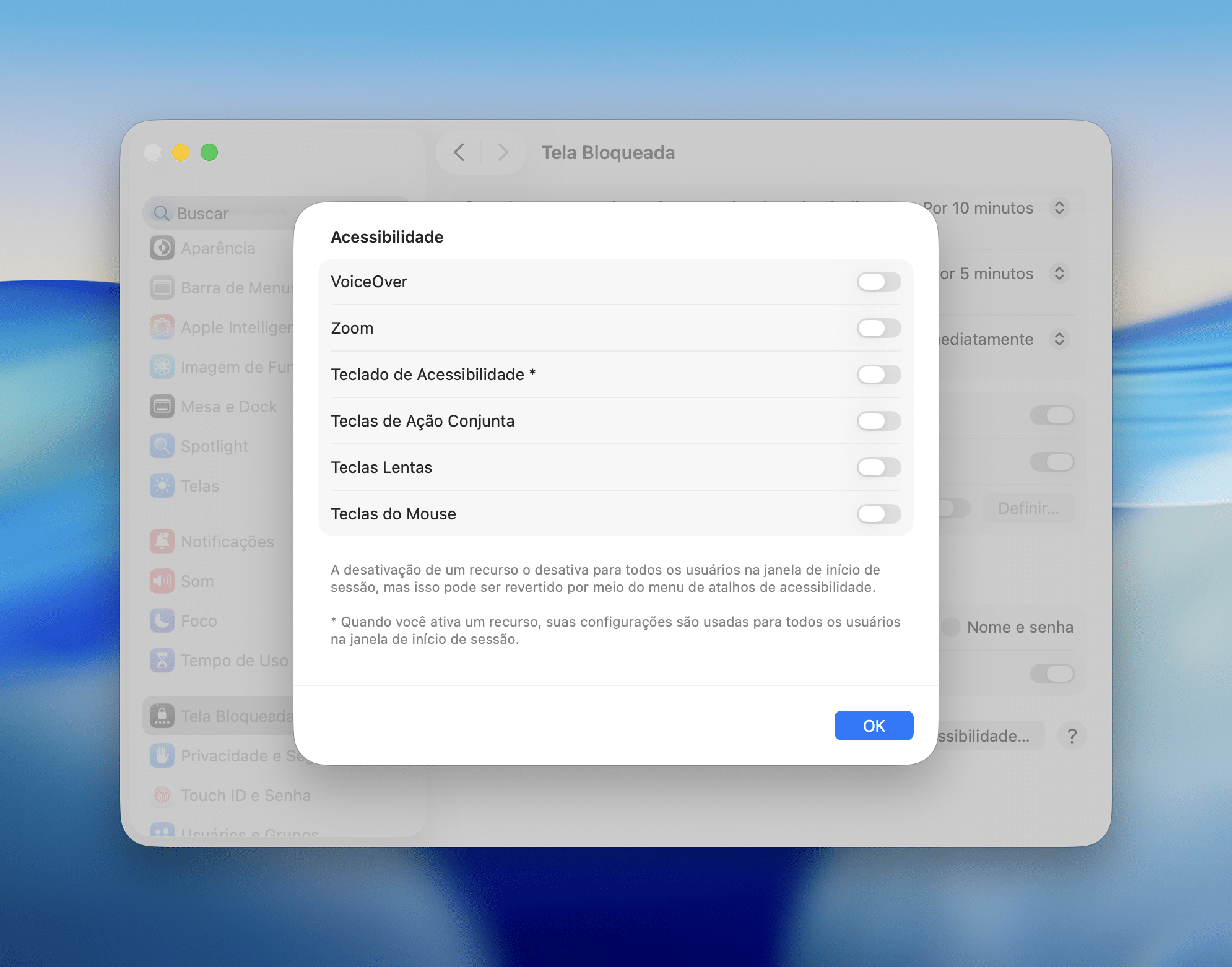Open the Imediatamente selector
This screenshot has width=1232, height=967.
tap(1059, 339)
